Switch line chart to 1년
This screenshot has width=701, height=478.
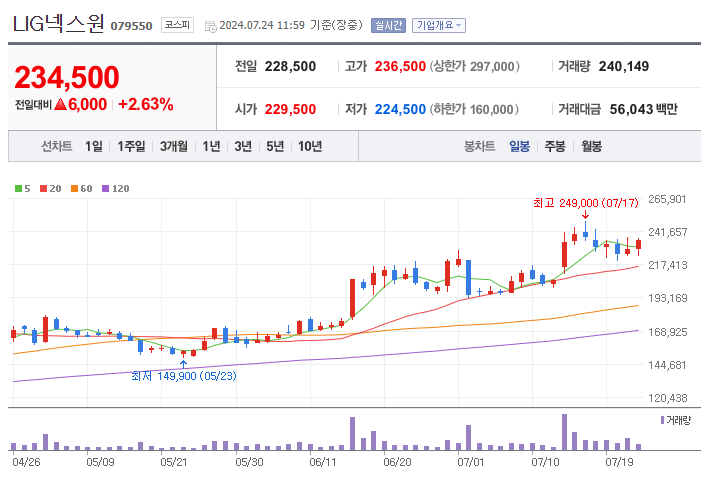coord(211,146)
